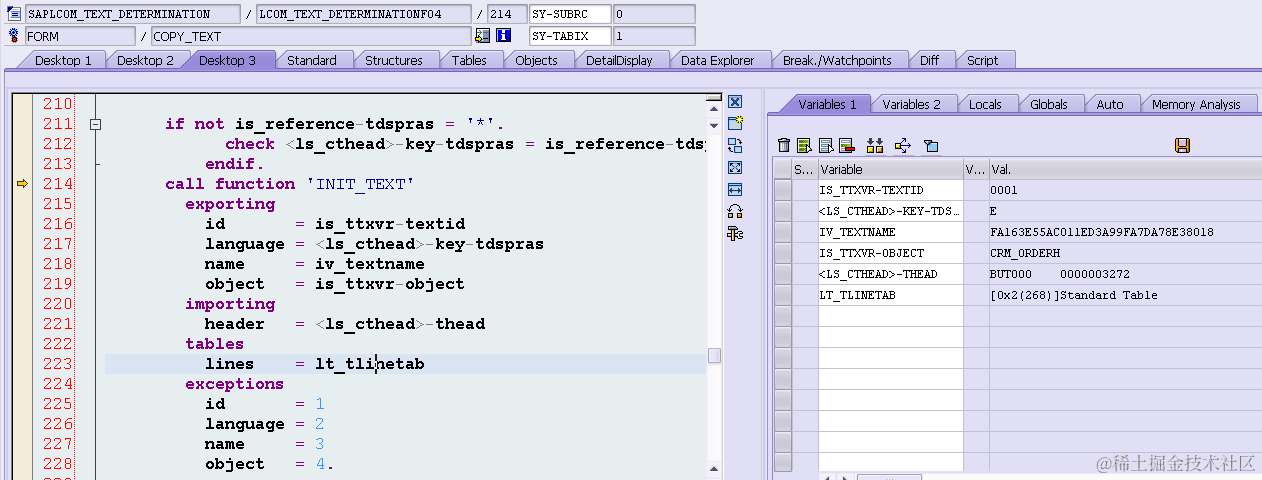Viewport: 1262px width, 480px height.
Task: Click the program icon before SAPLCOM_TEXT_DETERMINATION
Action: 14,14
